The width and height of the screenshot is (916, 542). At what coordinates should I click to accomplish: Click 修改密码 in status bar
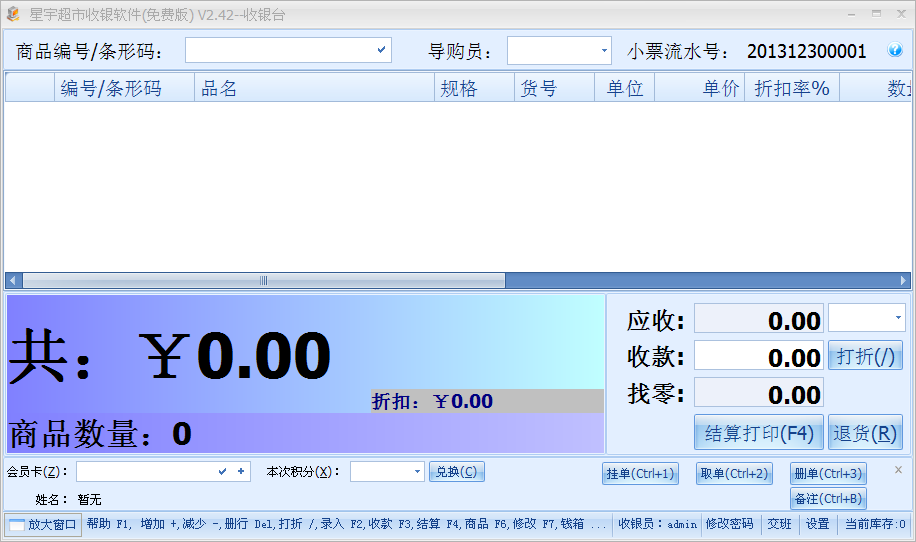click(730, 524)
